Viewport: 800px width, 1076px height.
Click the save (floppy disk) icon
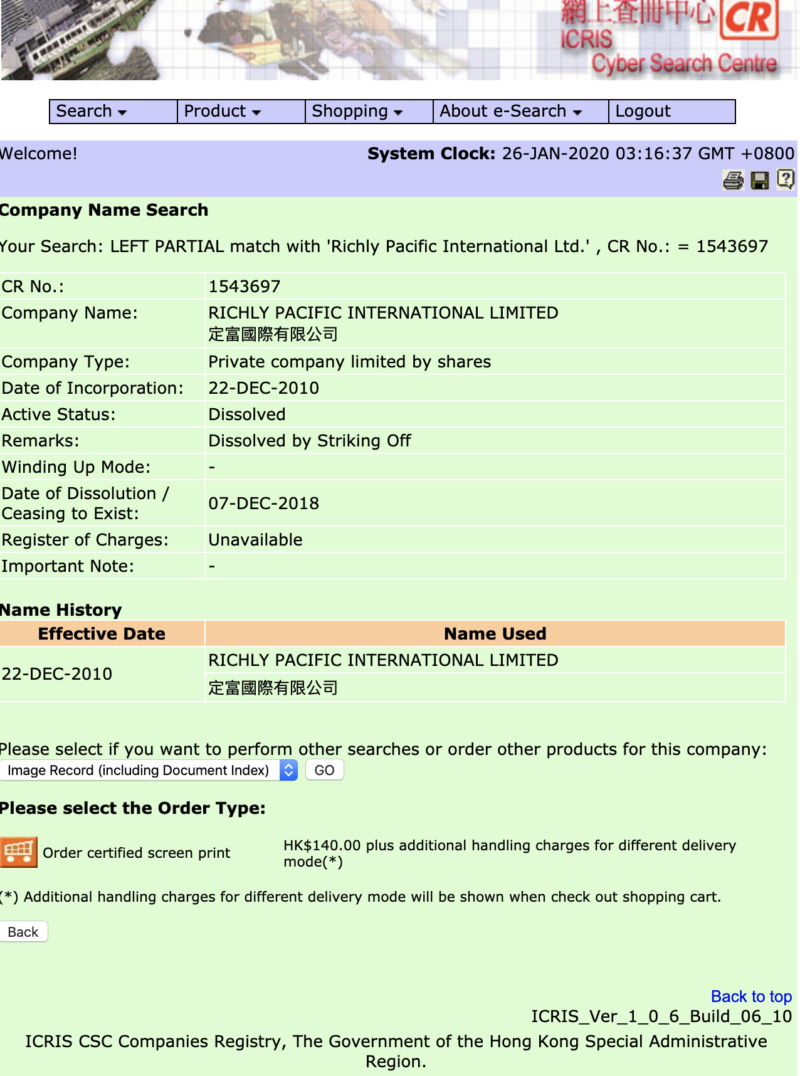(760, 180)
